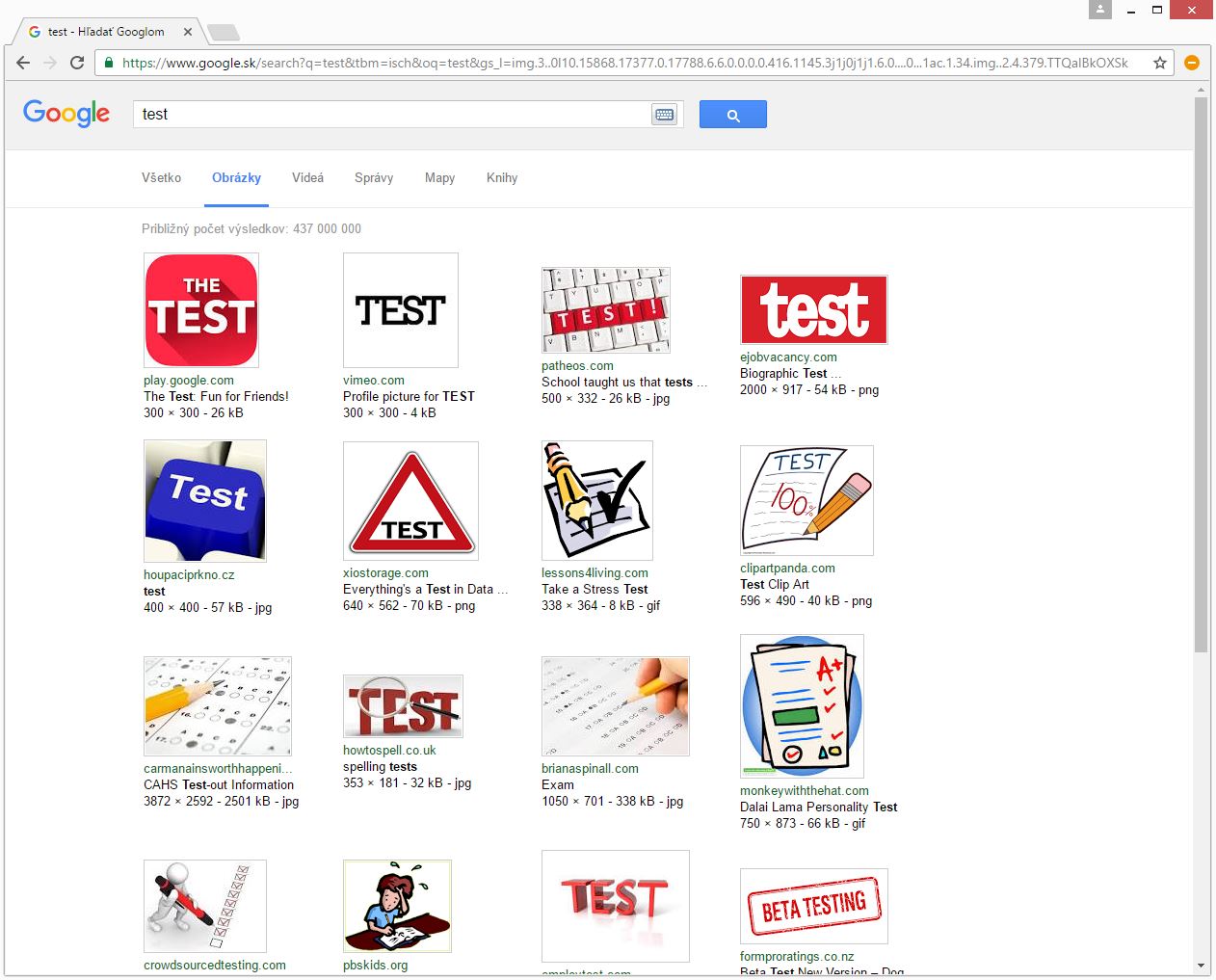Click the page vertical scrollbar thumb
Image resolution: width=1216 pixels, height=980 pixels.
(x=1201, y=374)
